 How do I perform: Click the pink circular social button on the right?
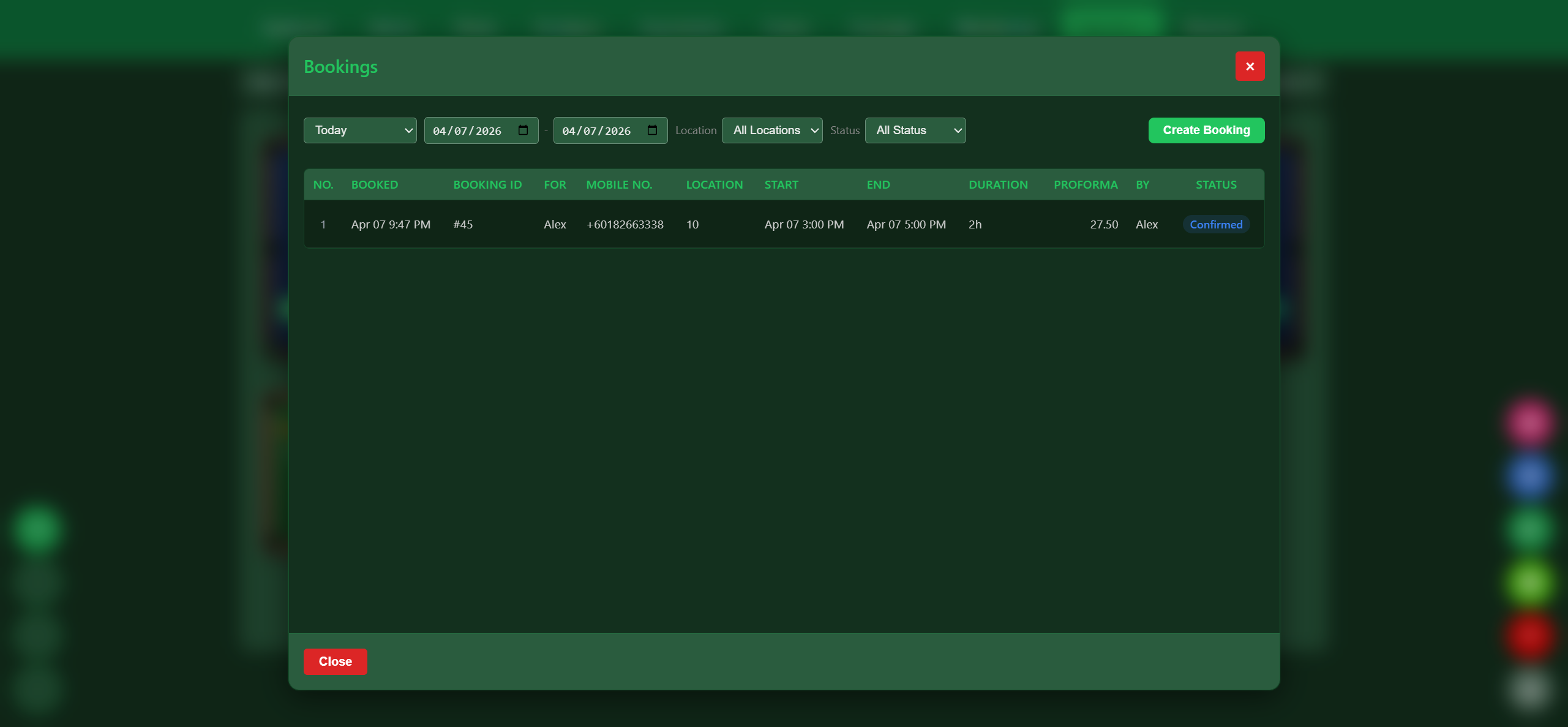[x=1529, y=421]
